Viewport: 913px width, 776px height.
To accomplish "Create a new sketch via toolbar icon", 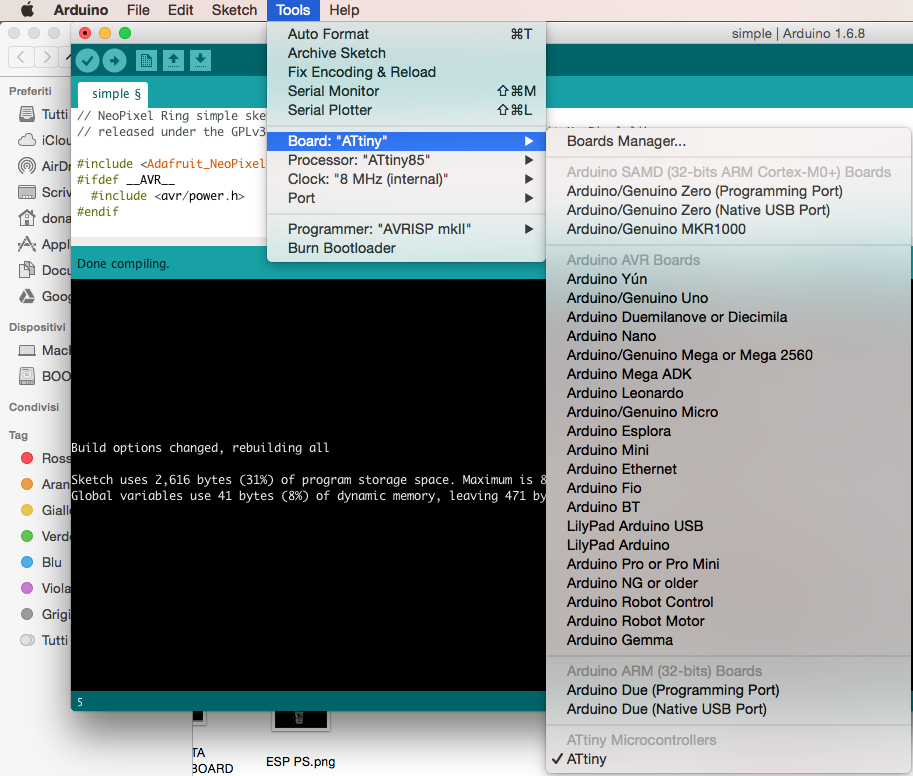I will coord(146,60).
